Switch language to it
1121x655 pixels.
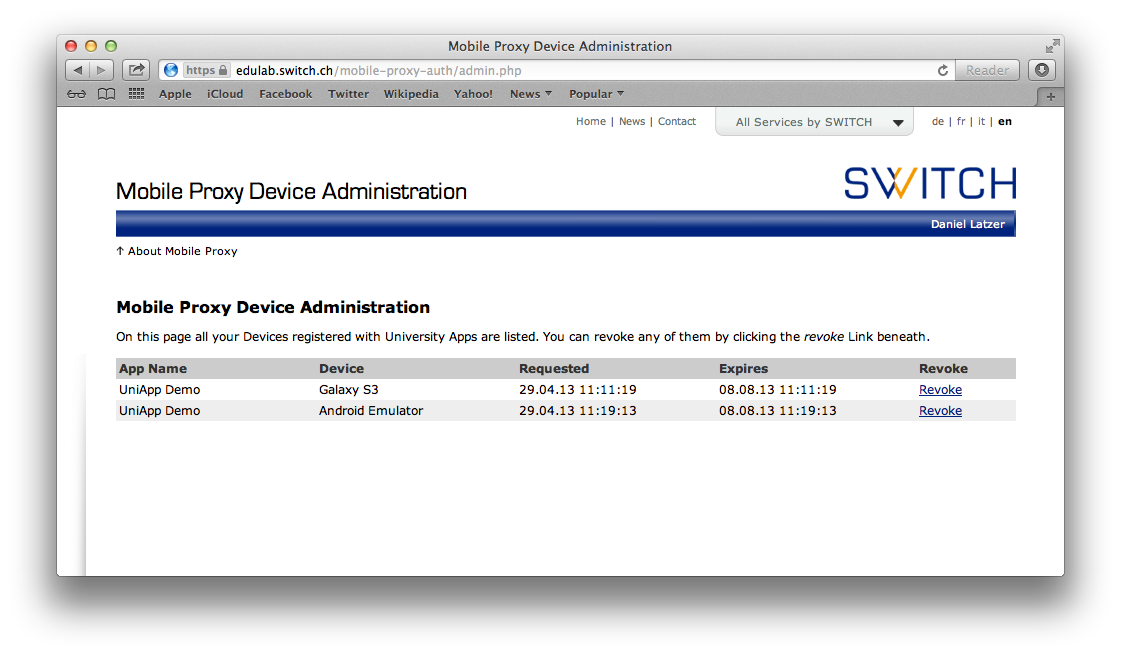(981, 122)
